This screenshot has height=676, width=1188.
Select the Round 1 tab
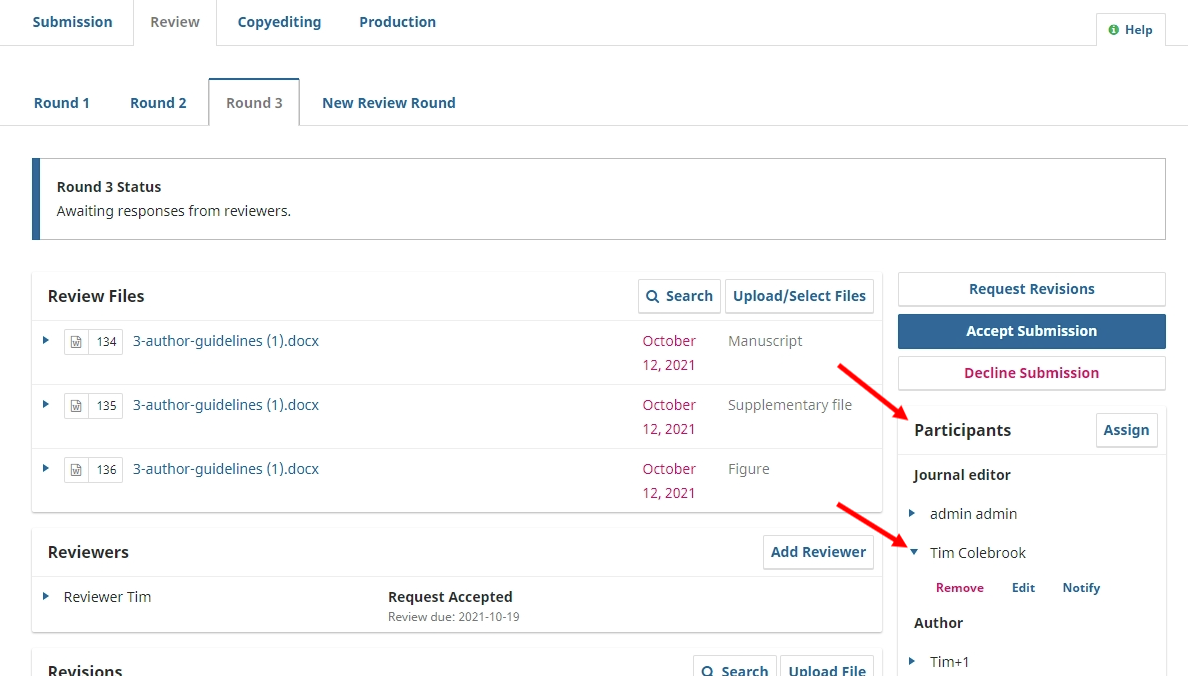[61, 103]
